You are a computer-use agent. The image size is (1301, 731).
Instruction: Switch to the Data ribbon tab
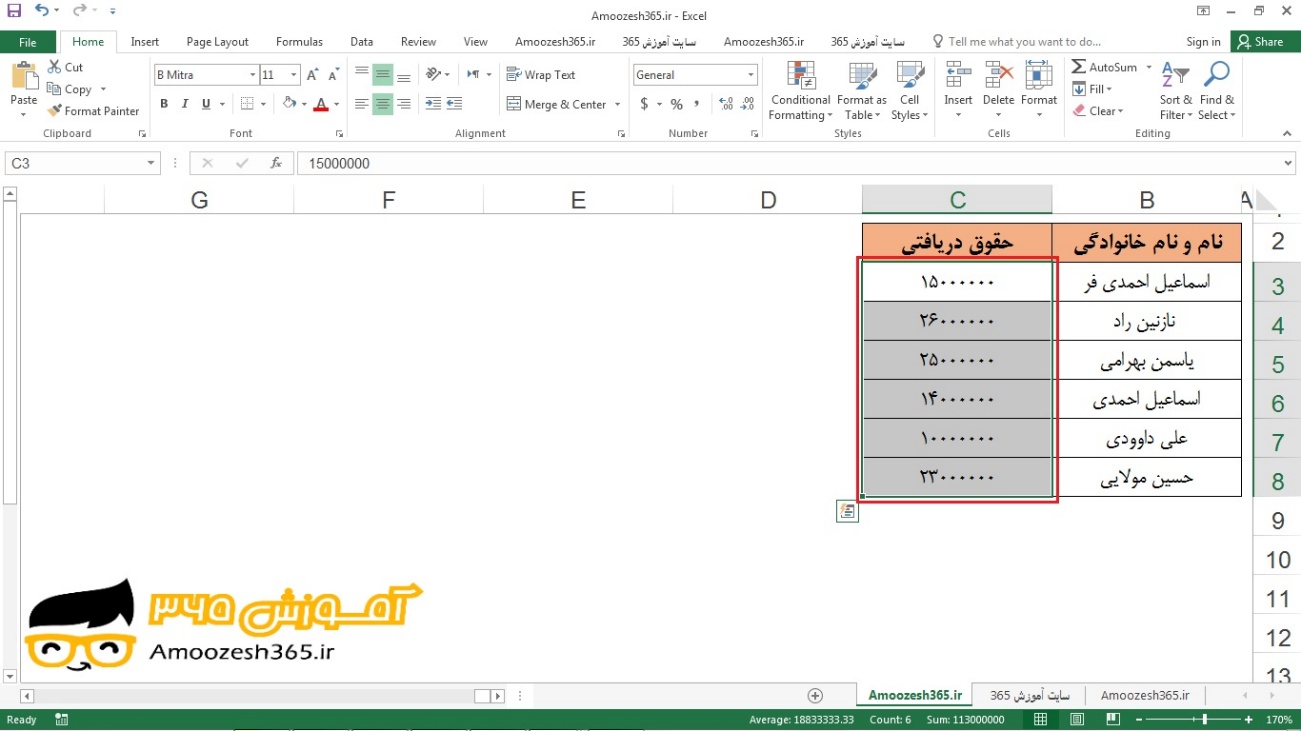coord(362,42)
